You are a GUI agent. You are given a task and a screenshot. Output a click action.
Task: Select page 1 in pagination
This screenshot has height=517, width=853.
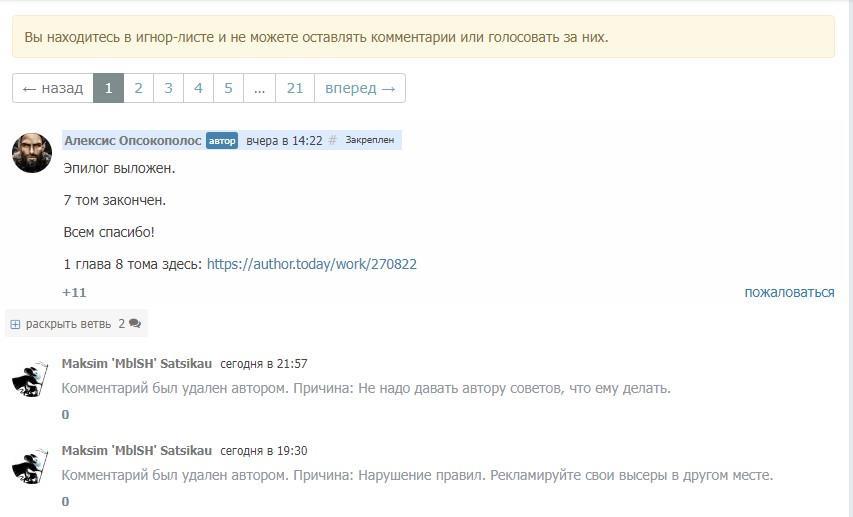(x=108, y=88)
